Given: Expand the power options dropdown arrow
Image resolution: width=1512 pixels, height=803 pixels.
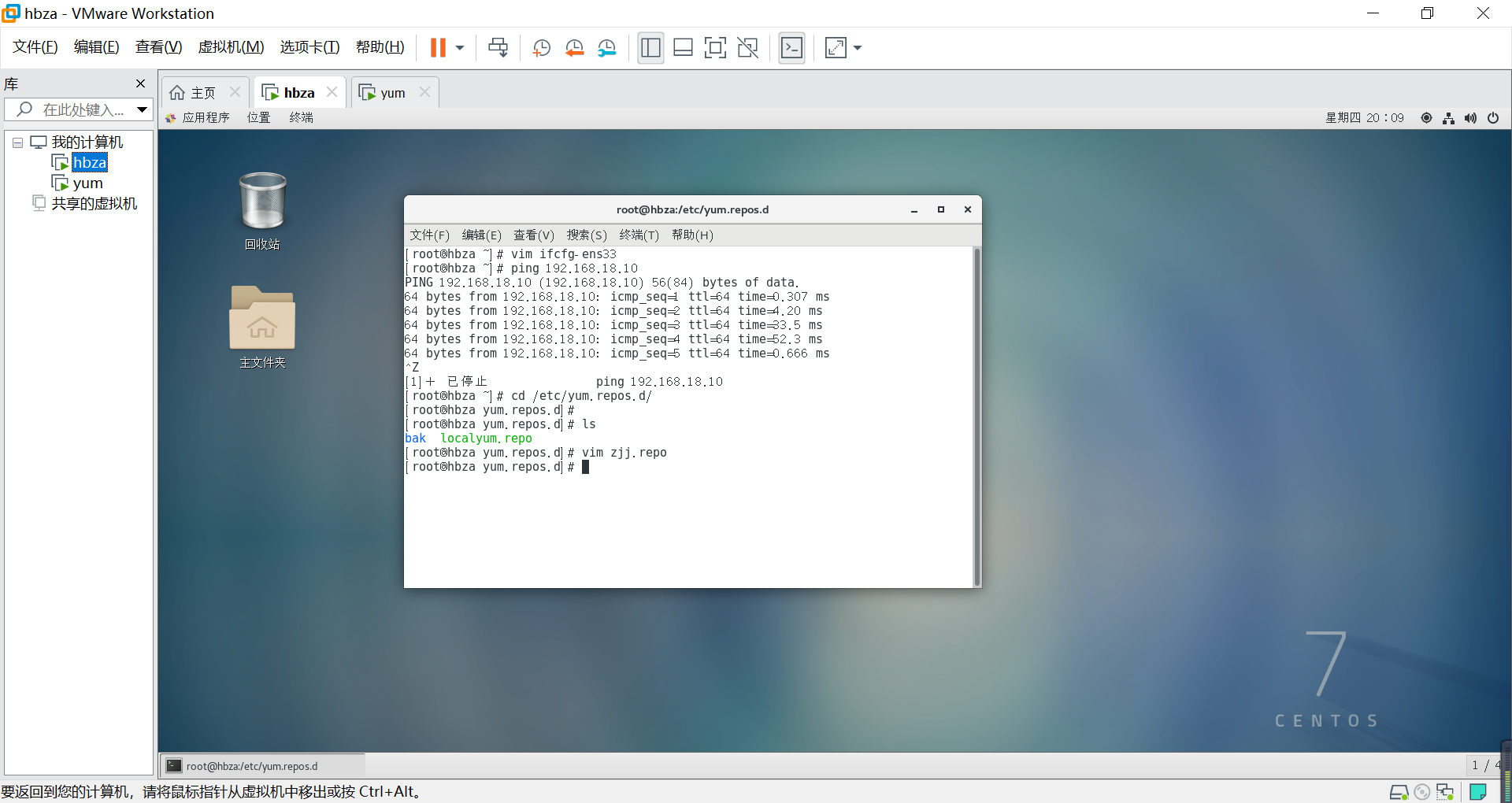Looking at the screenshot, I should point(460,48).
